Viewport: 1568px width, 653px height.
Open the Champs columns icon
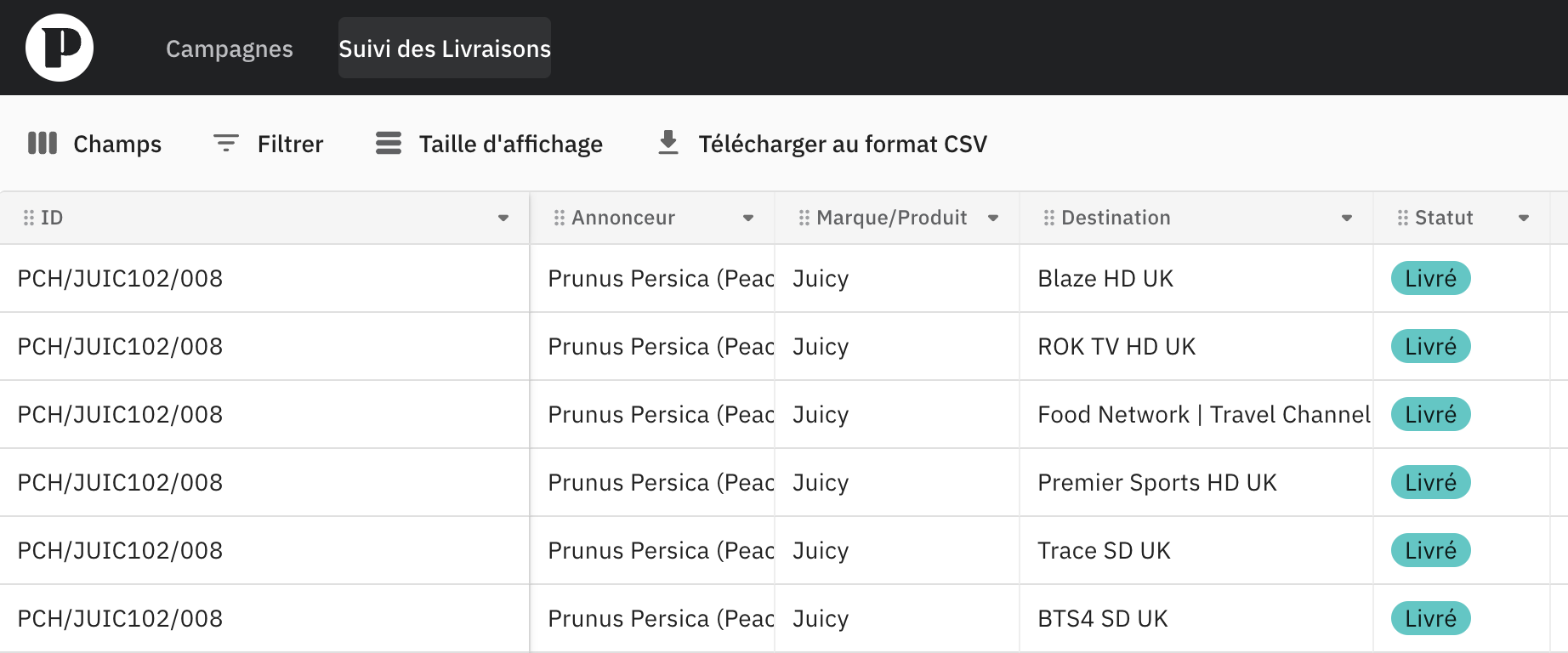tap(43, 144)
